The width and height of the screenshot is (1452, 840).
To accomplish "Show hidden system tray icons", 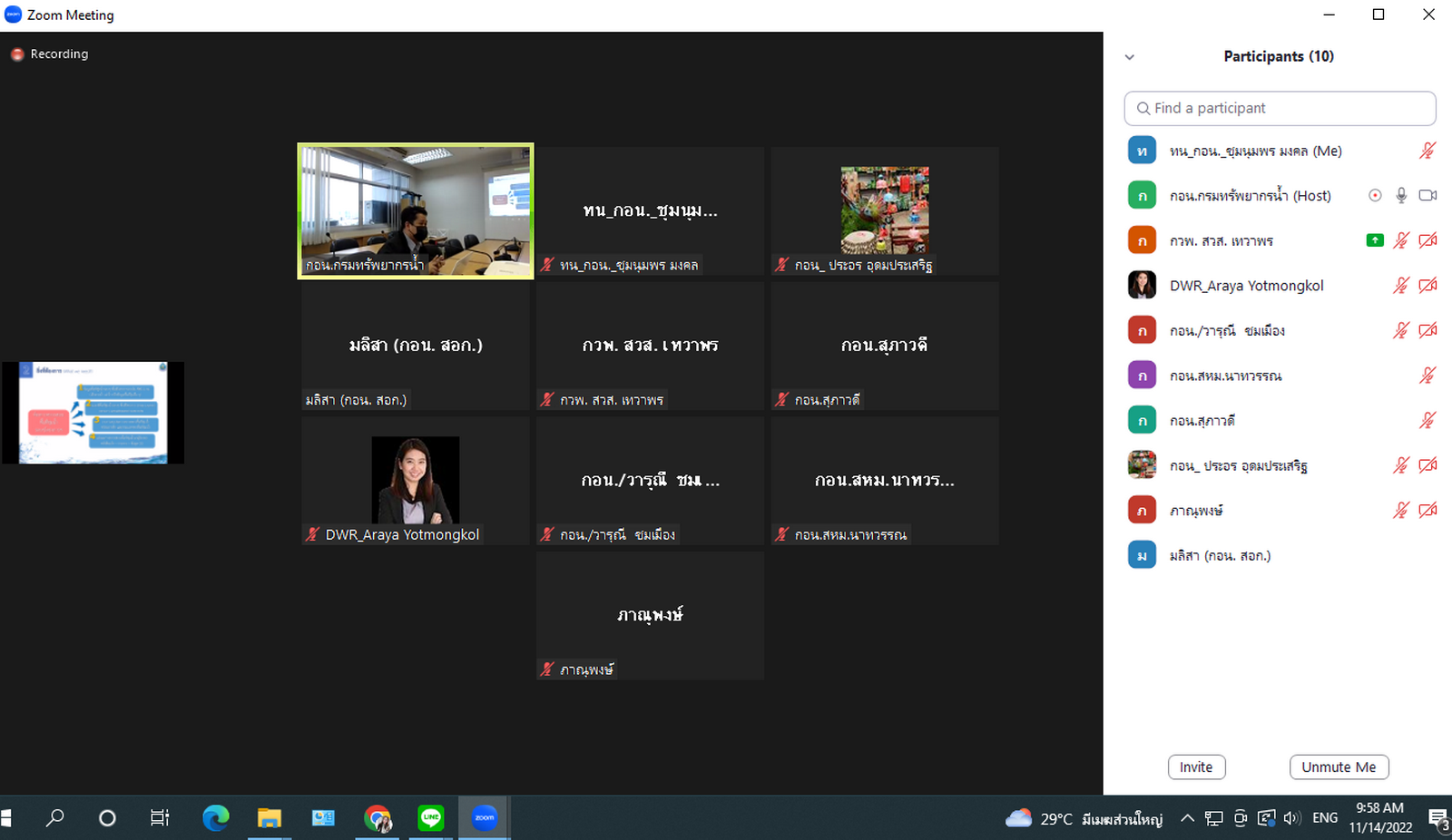I will [1187, 818].
